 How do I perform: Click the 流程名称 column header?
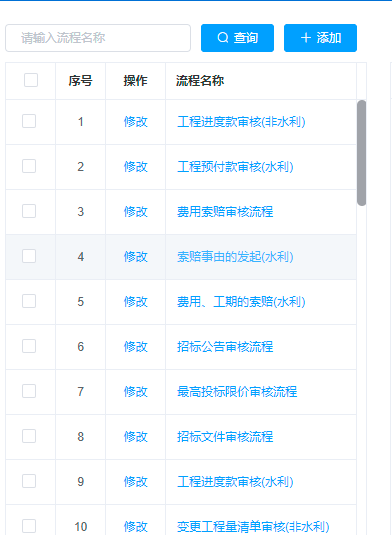coord(200,81)
